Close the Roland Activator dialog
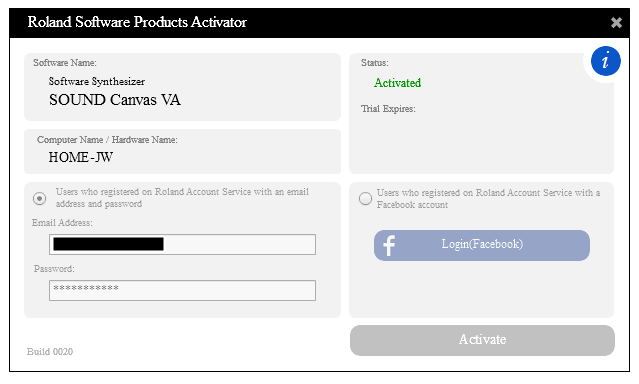This screenshot has height=384, width=639. [x=616, y=22]
